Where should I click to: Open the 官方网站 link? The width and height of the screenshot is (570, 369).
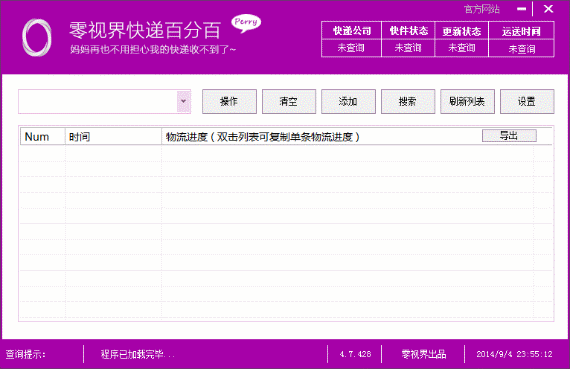(482, 9)
